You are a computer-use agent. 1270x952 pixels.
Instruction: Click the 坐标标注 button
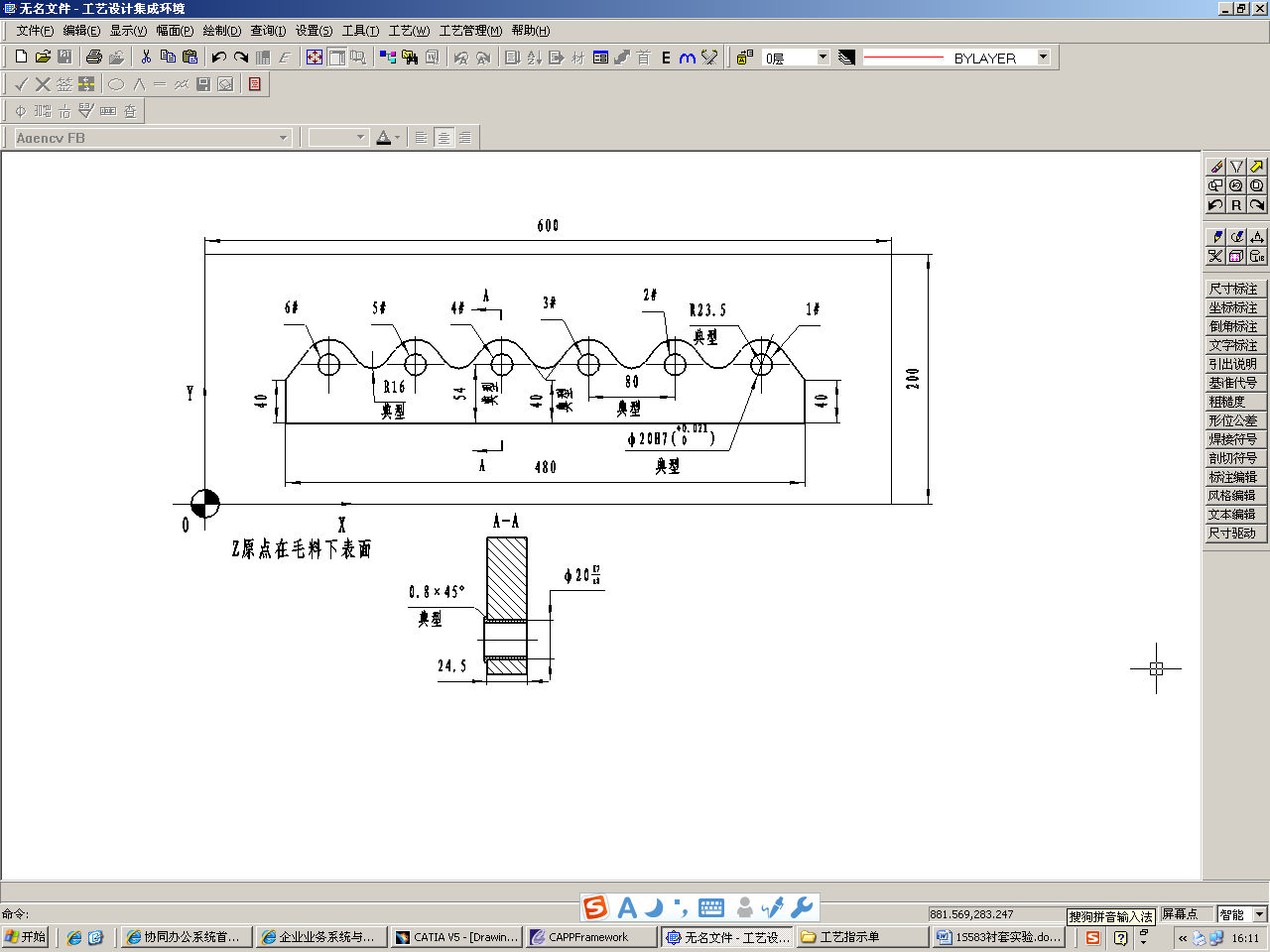1234,307
